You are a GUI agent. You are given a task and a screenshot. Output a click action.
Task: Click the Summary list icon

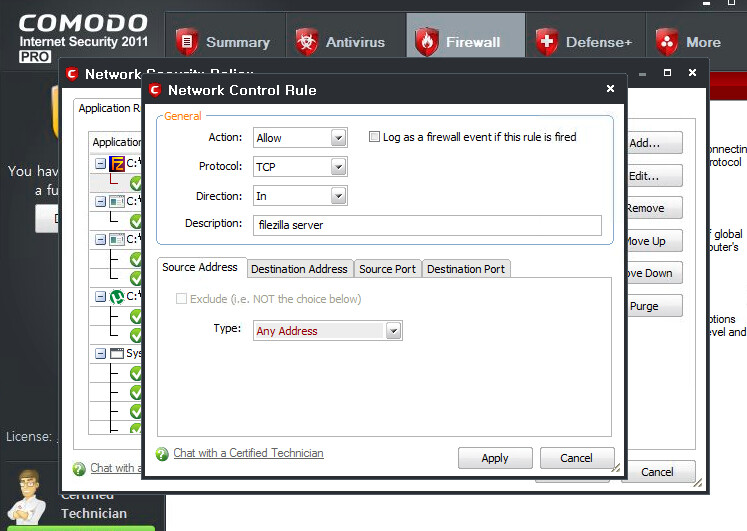(x=187, y=42)
